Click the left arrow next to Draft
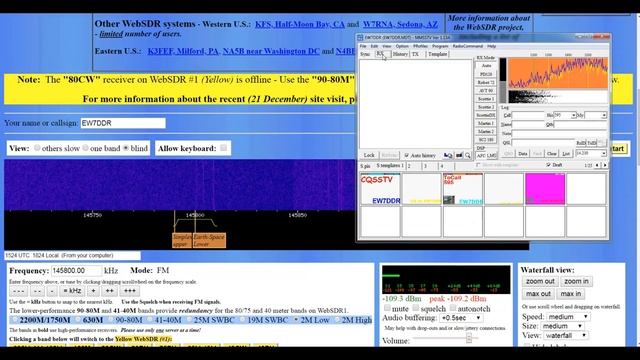This screenshot has width=640, height=360. (x=598, y=165)
